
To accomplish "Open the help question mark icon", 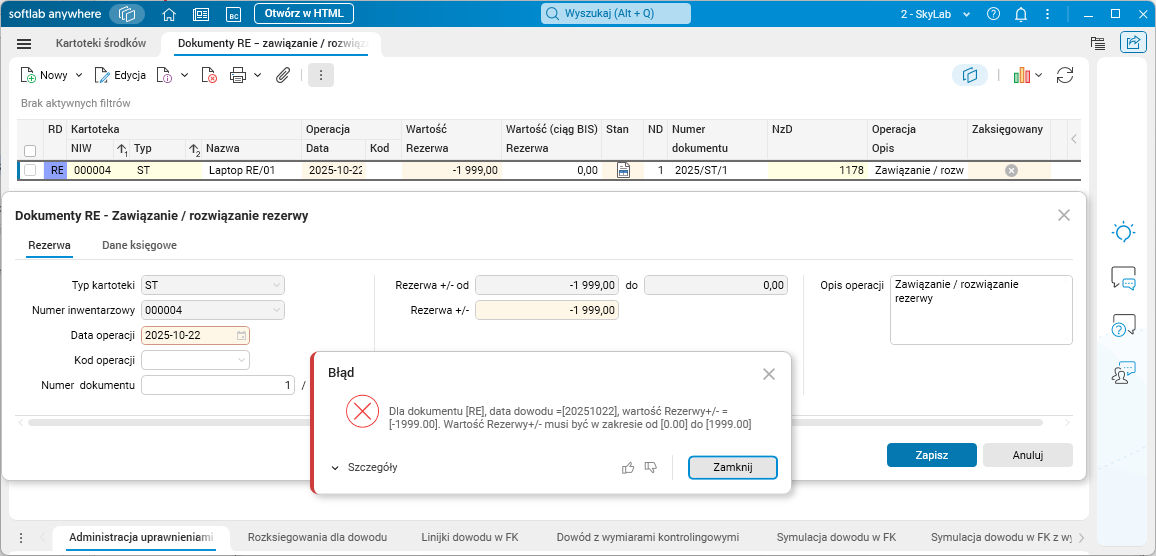I will [x=994, y=13].
